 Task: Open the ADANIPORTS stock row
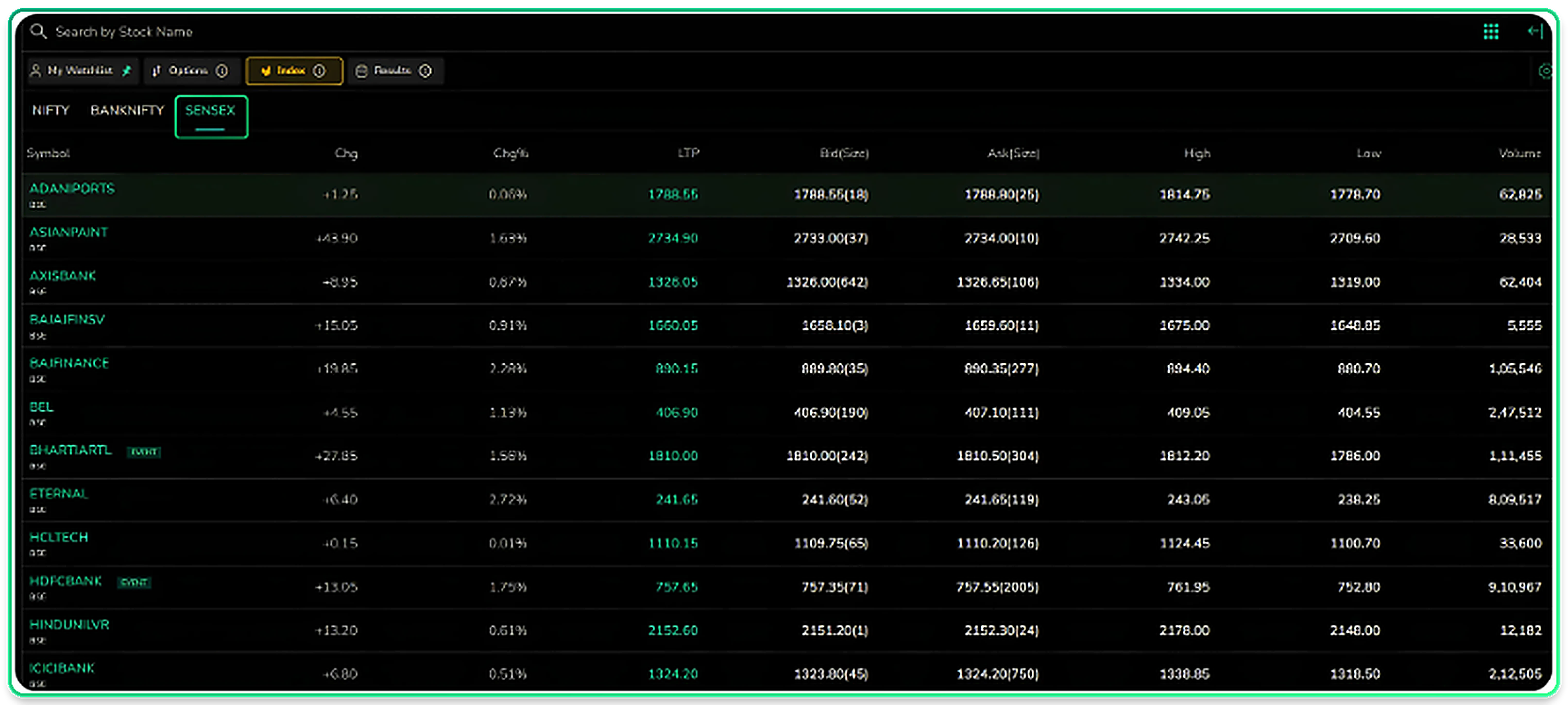786,195
